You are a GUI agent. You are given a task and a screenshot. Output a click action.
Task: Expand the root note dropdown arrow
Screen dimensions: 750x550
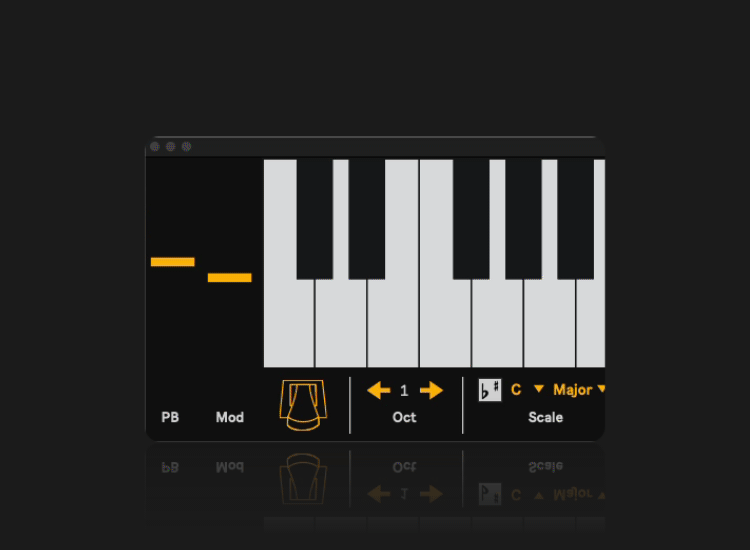(x=539, y=389)
